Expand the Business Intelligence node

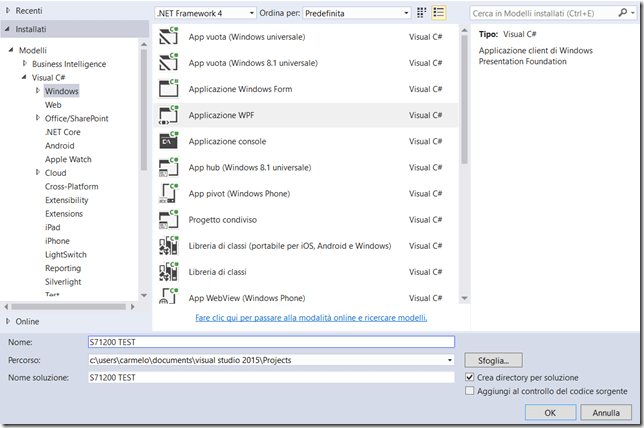pos(25,64)
